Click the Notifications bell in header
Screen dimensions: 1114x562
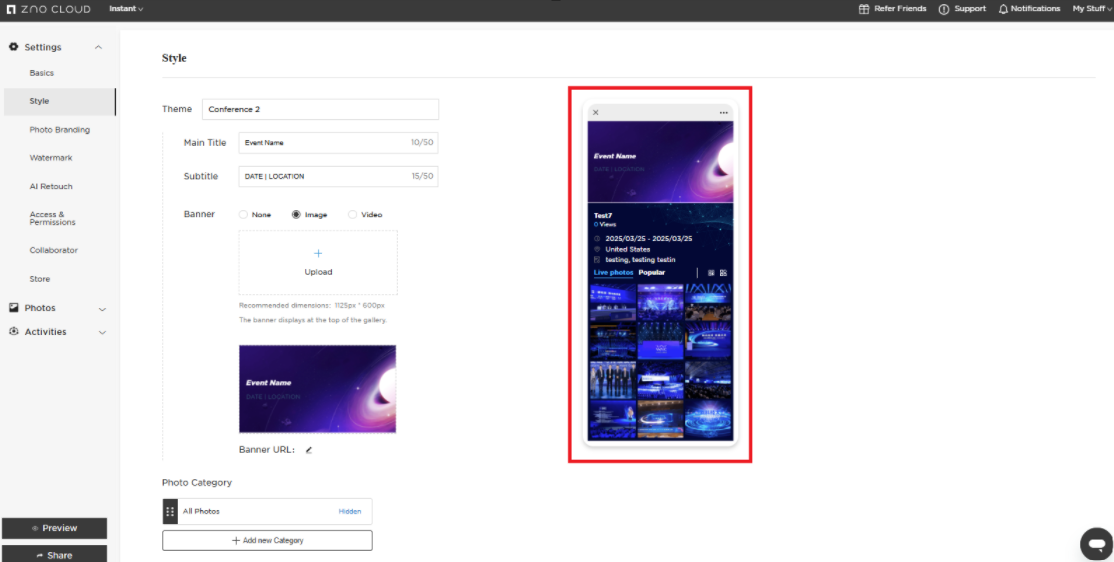(1003, 9)
